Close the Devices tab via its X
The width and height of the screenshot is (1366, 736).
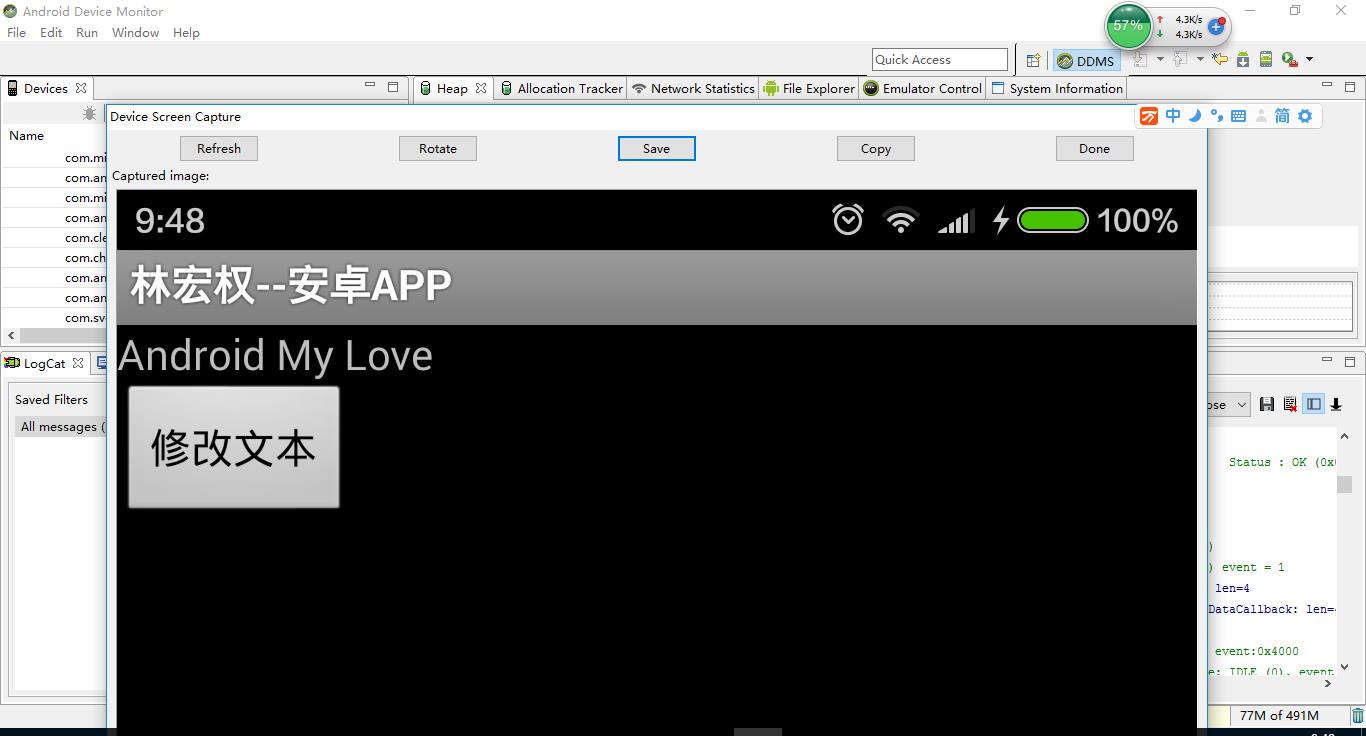pyautogui.click(x=80, y=88)
